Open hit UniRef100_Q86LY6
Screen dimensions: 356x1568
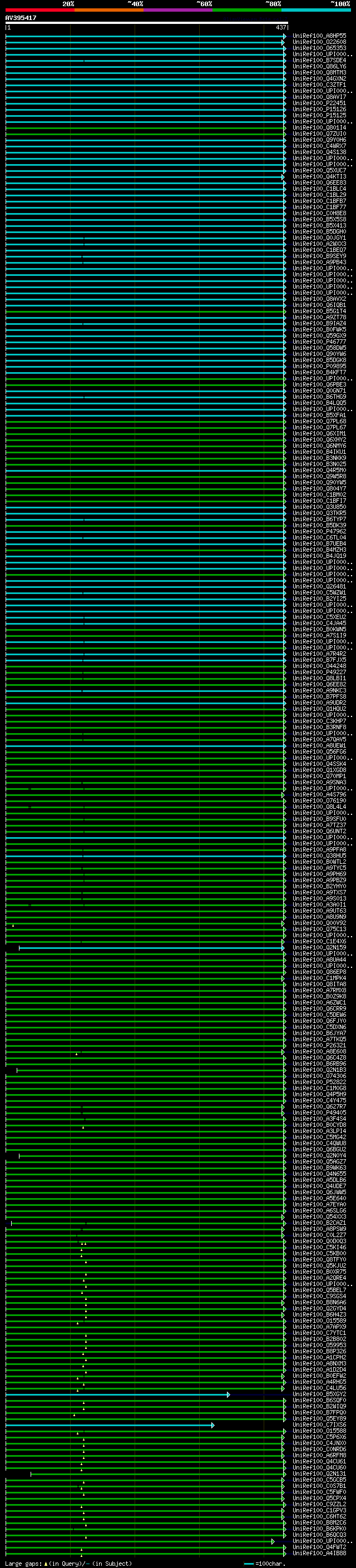319,66
